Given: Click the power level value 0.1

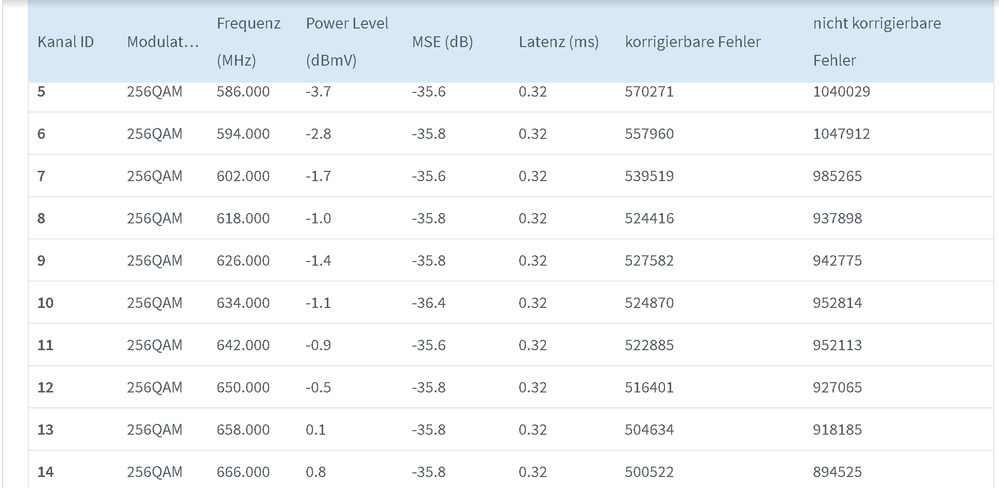Looking at the screenshot, I should click(x=315, y=430).
